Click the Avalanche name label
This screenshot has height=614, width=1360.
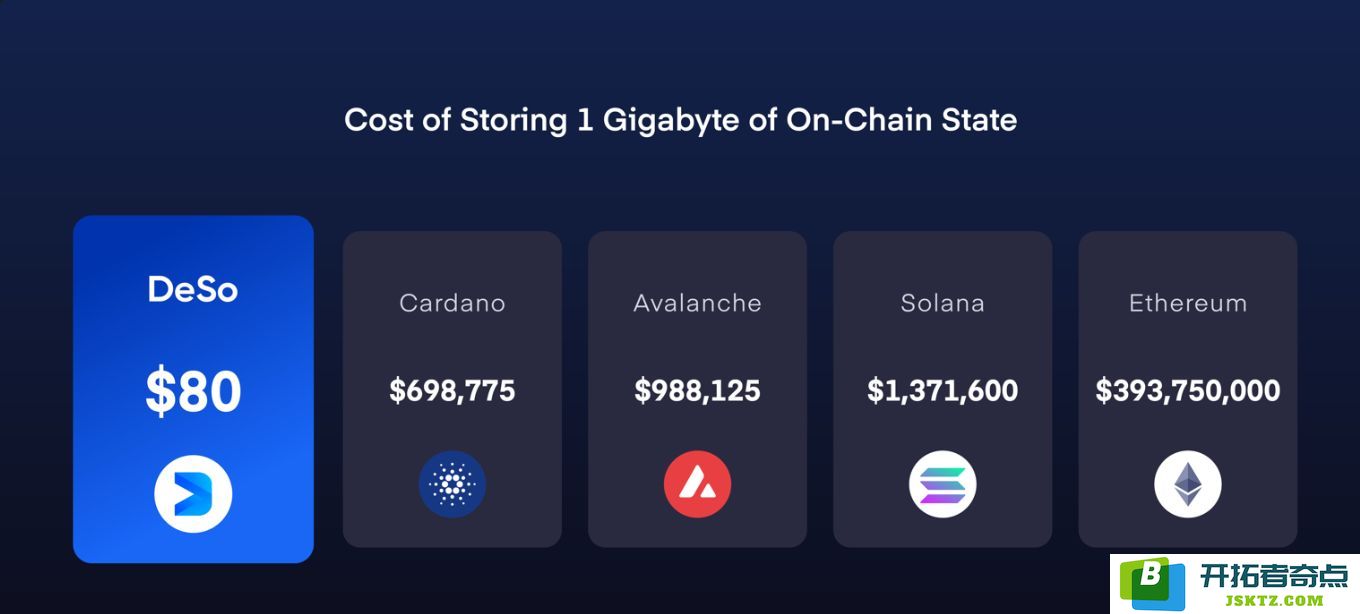tap(697, 303)
